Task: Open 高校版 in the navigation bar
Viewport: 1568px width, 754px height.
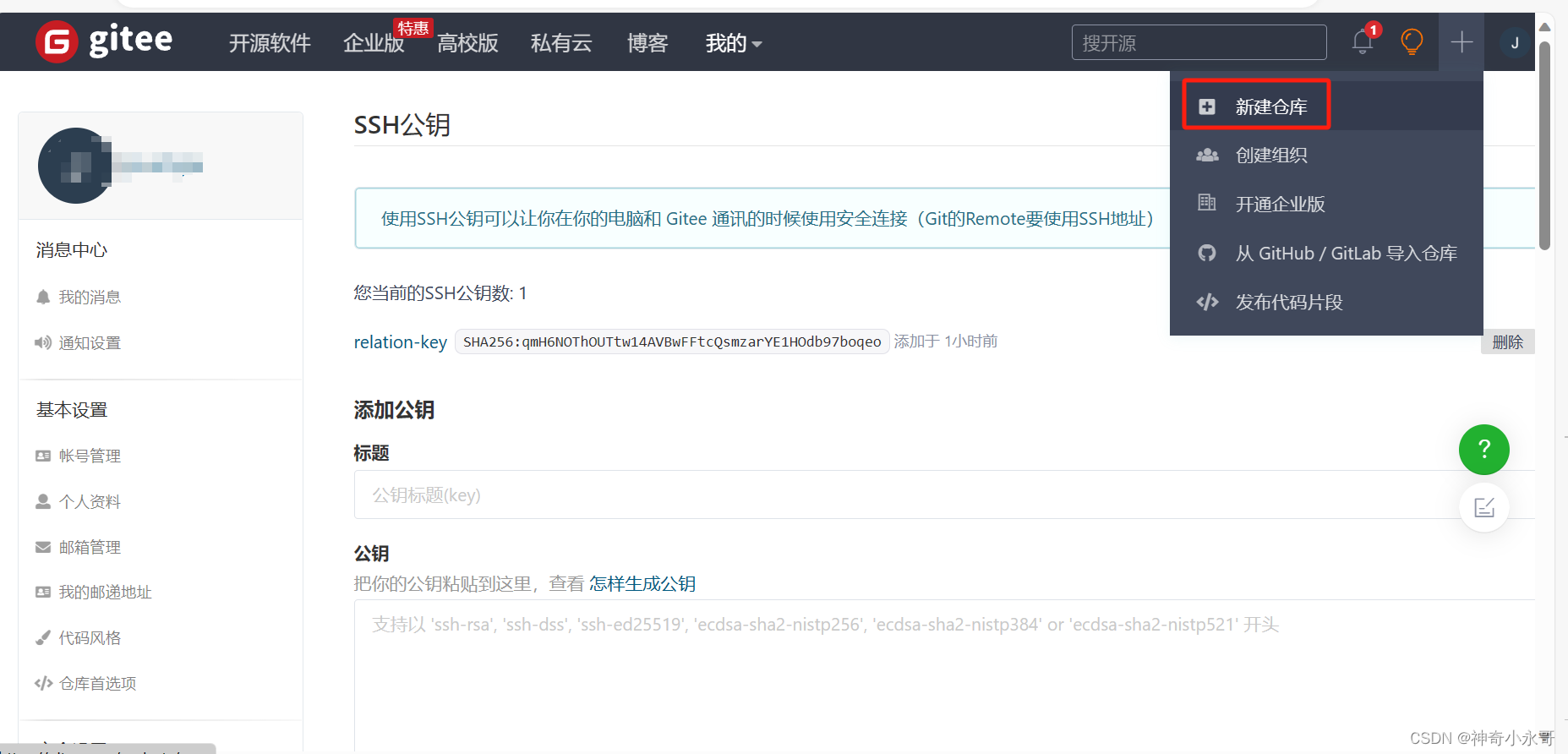Action: 467,43
